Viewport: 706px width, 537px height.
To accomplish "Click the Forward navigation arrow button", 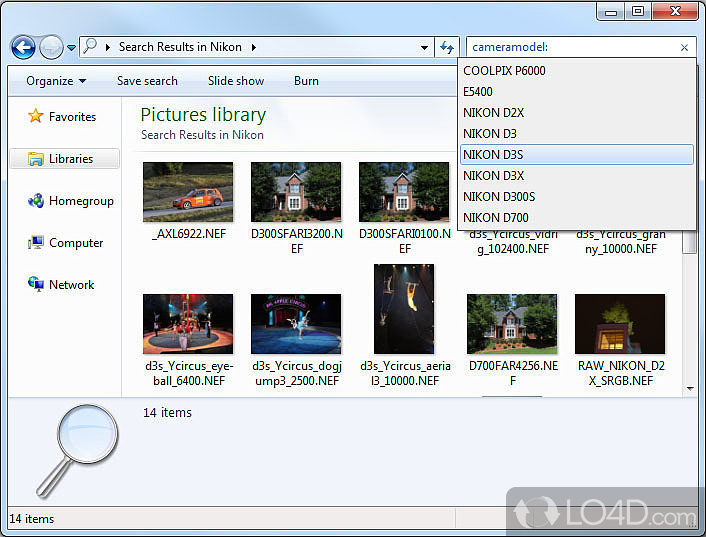I will (50, 47).
